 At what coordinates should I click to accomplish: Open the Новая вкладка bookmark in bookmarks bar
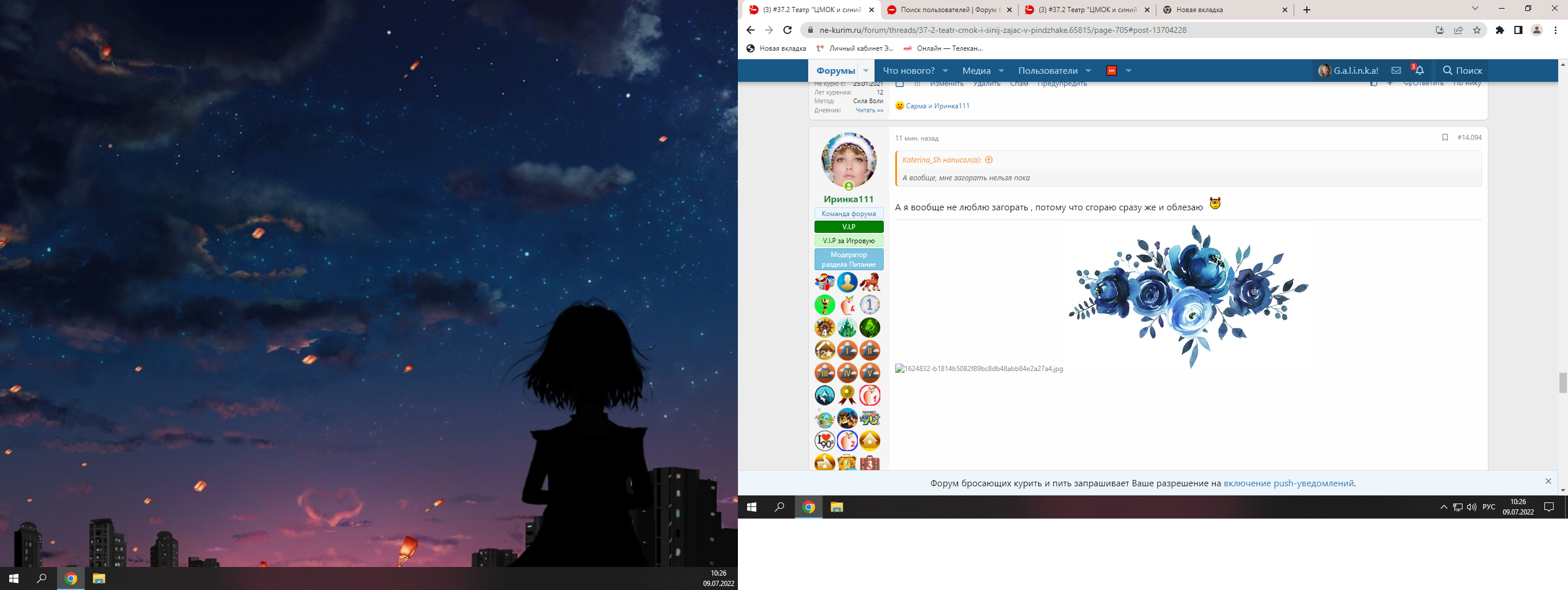pyautogui.click(x=776, y=48)
